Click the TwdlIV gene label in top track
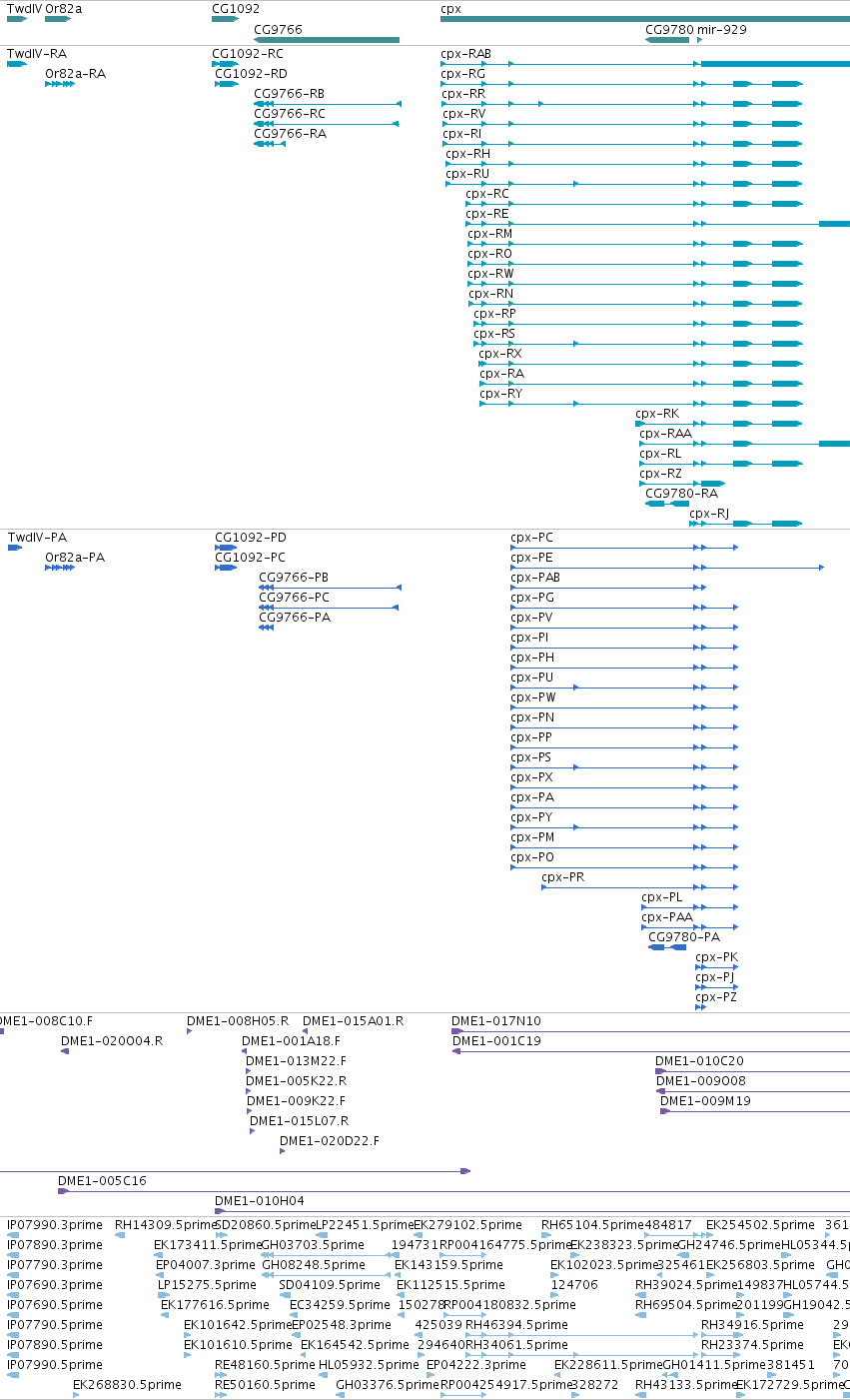850x1400 pixels. pyautogui.click(x=24, y=9)
